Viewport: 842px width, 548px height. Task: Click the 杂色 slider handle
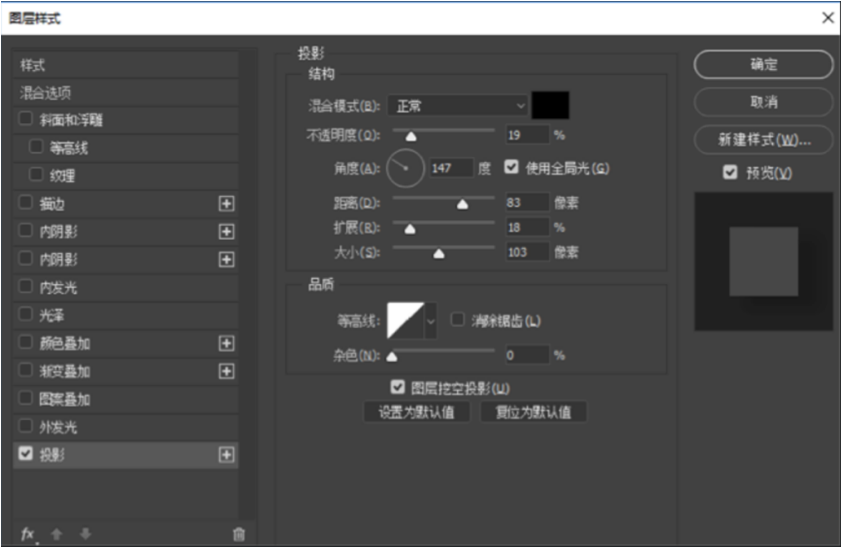[x=392, y=356]
